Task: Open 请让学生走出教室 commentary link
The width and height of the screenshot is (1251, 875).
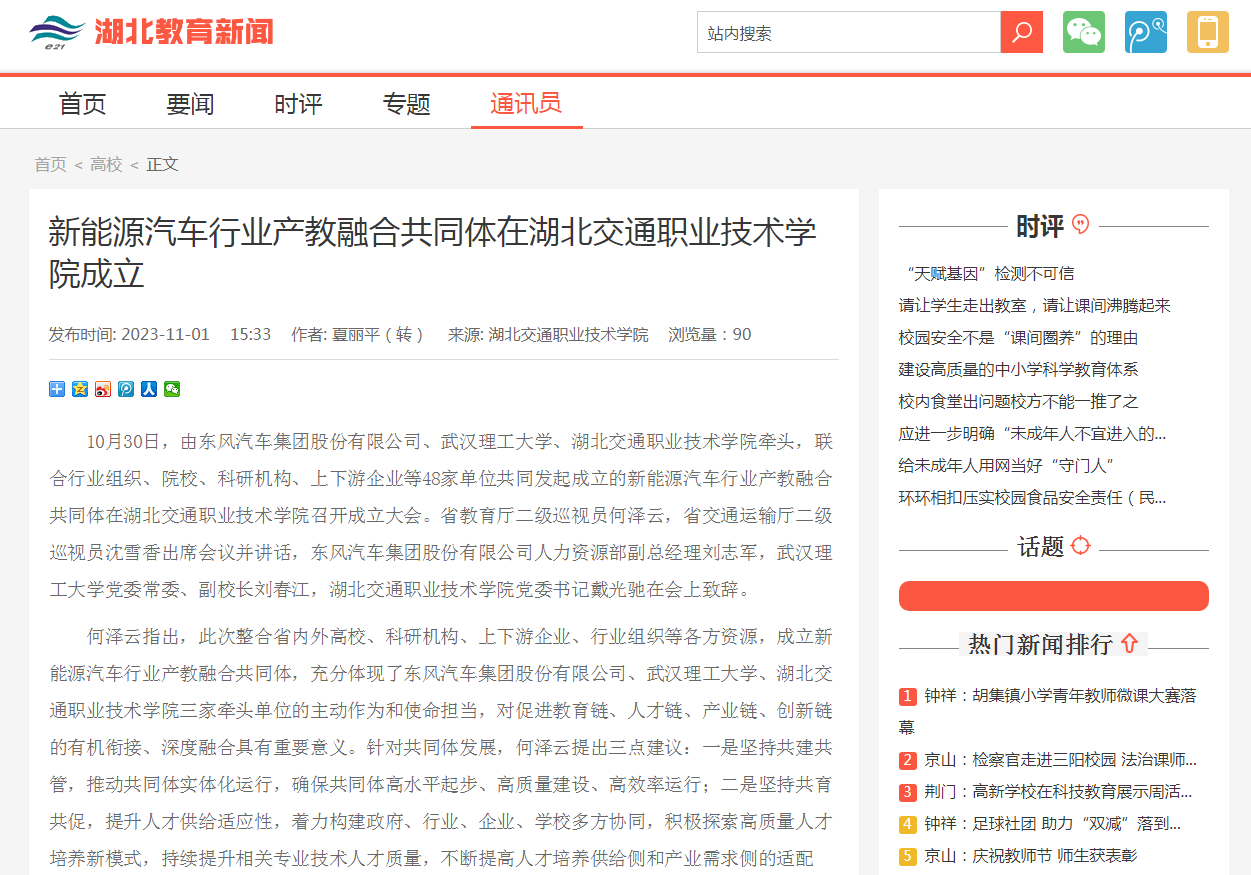Action: click(1035, 305)
